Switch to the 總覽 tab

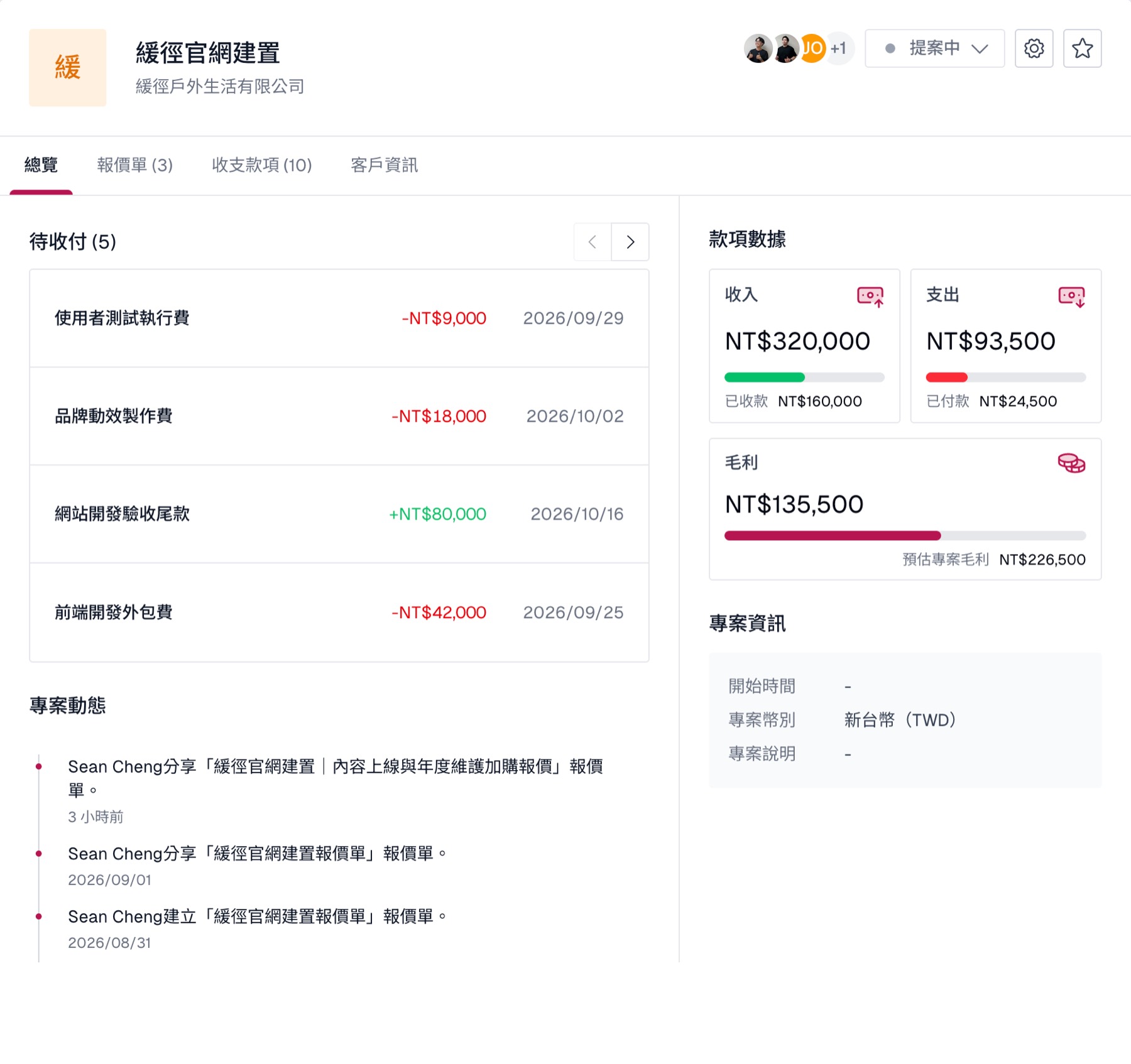(41, 165)
